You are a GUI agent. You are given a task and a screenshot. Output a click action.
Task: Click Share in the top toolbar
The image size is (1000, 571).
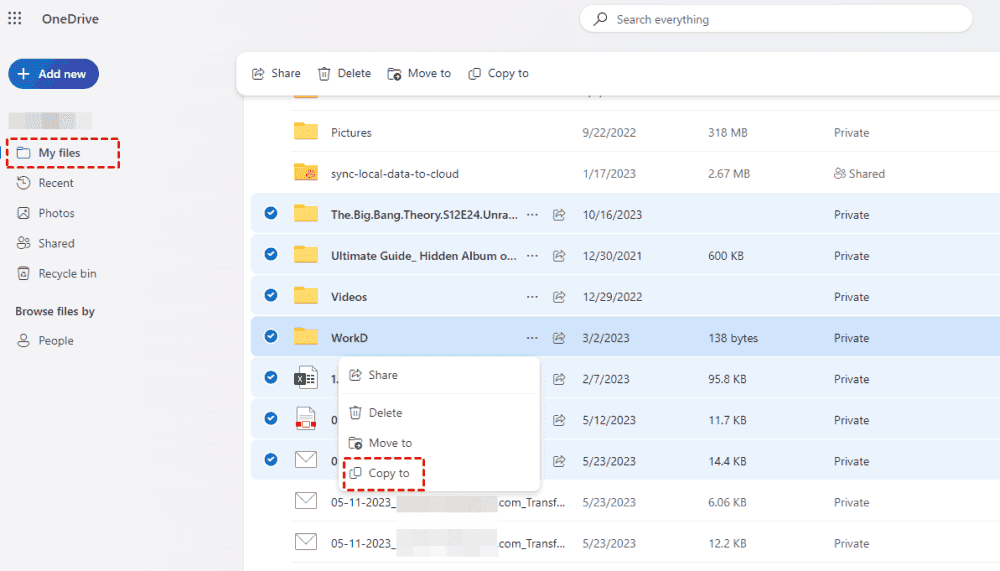pyautogui.click(x=276, y=73)
